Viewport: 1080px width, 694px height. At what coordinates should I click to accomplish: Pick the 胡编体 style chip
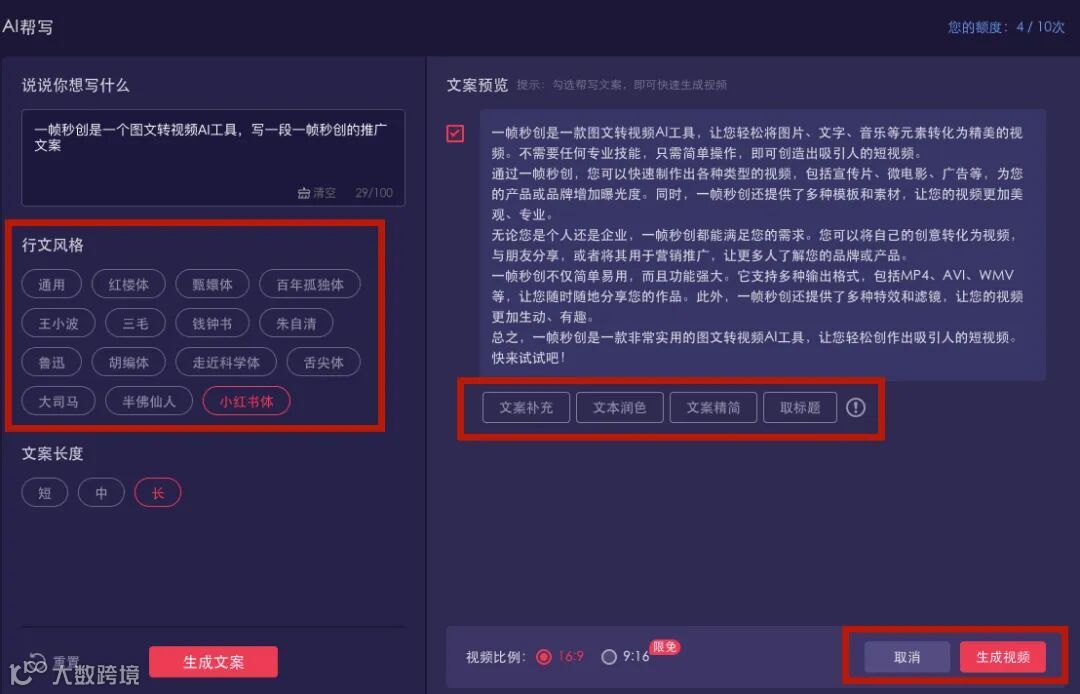point(129,363)
